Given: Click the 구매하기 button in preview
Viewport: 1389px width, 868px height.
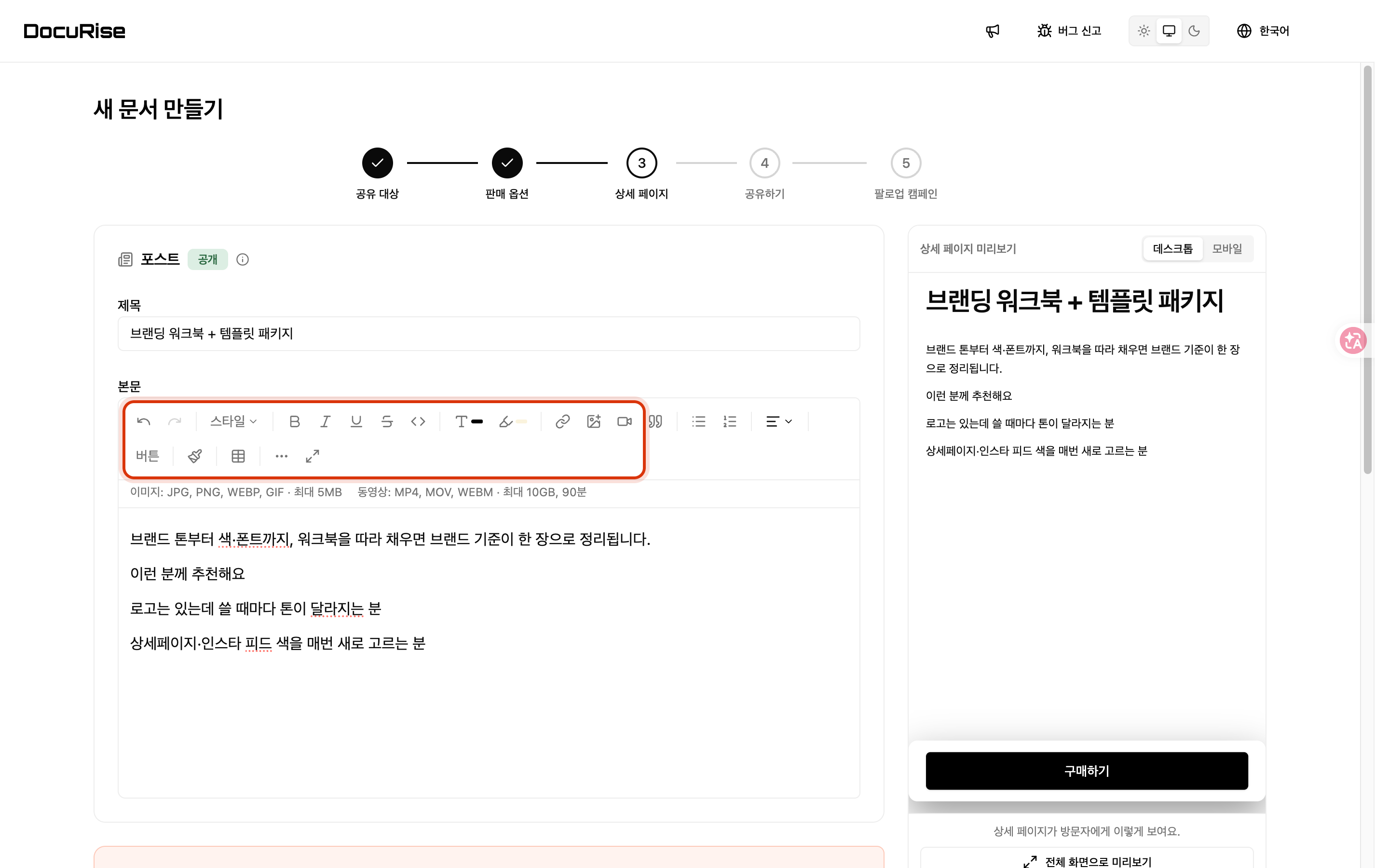Looking at the screenshot, I should pos(1087,771).
